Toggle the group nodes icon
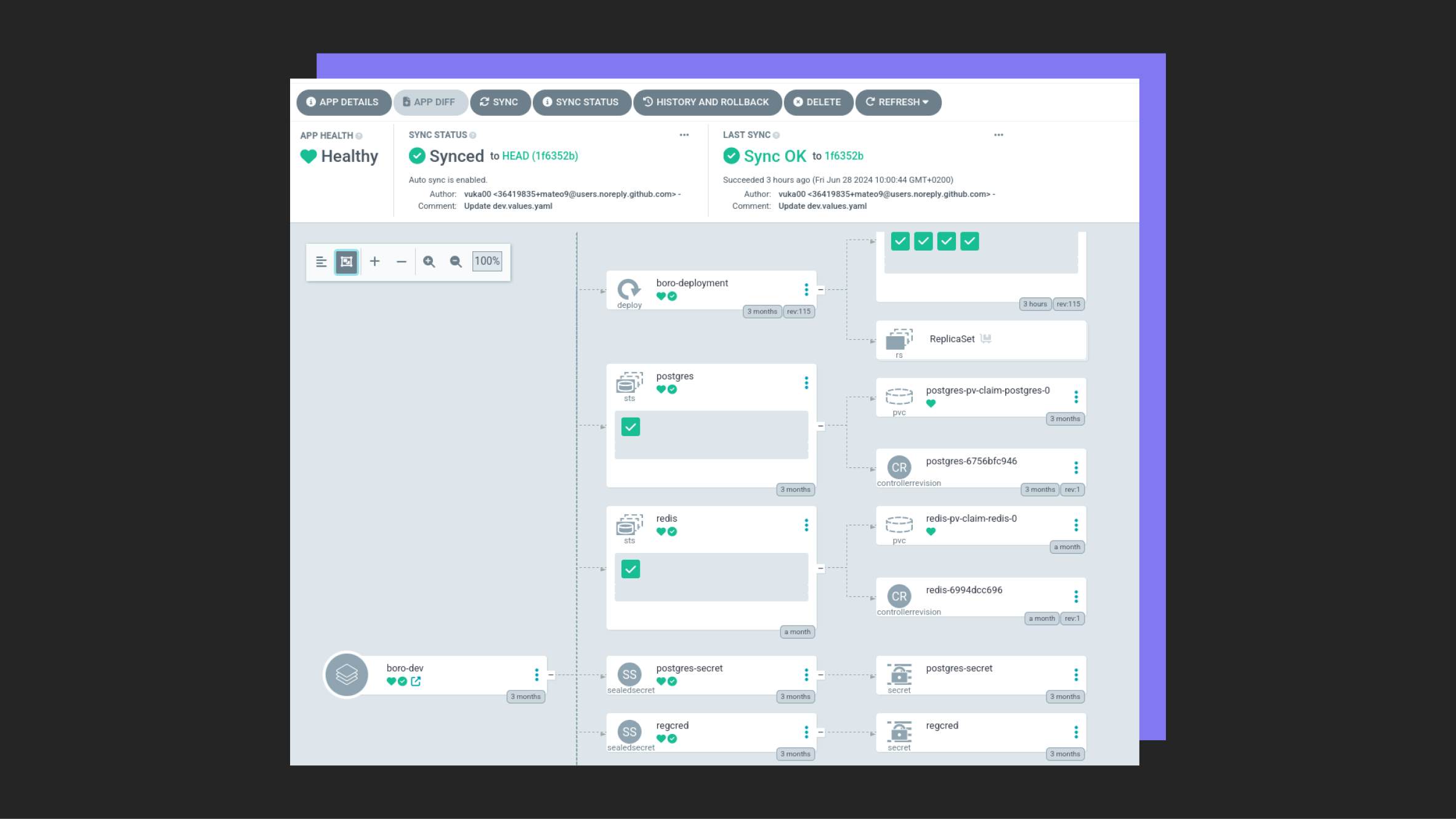This screenshot has width=1456, height=819. [347, 262]
